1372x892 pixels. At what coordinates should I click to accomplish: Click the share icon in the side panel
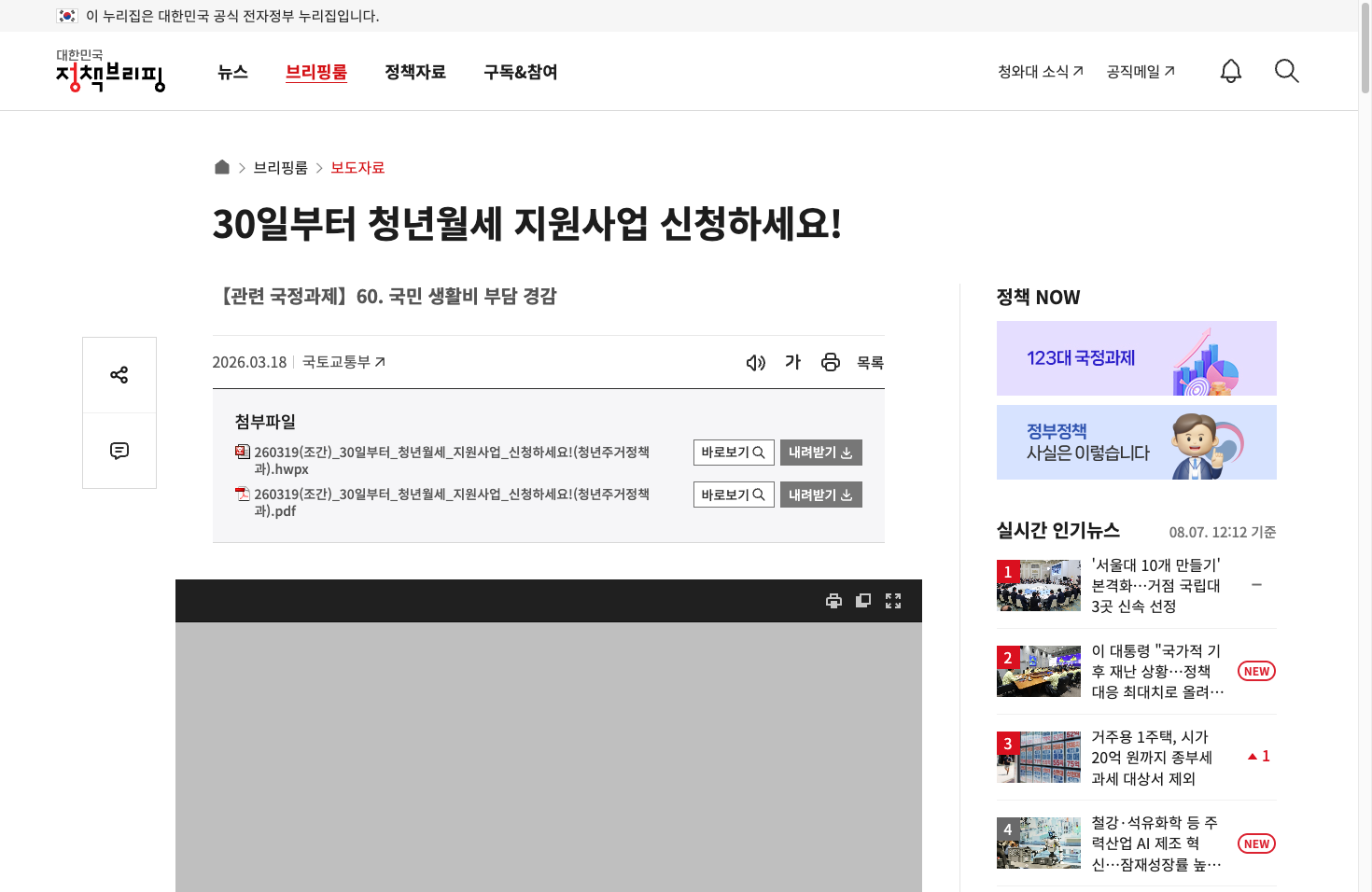(x=119, y=375)
